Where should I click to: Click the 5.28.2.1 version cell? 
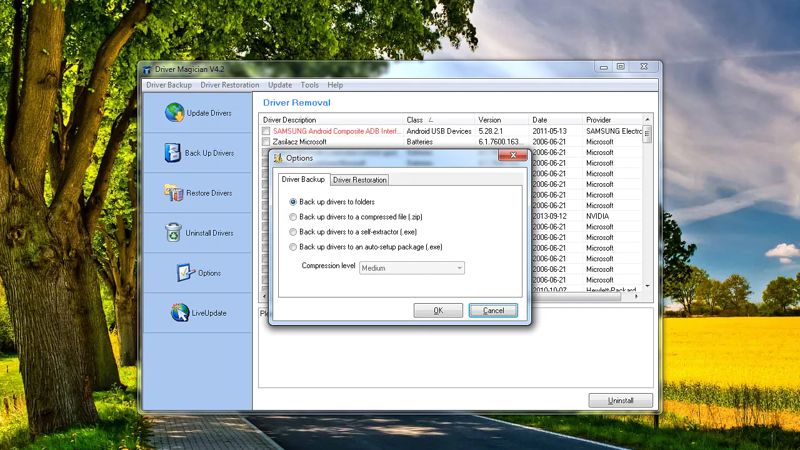(x=491, y=131)
